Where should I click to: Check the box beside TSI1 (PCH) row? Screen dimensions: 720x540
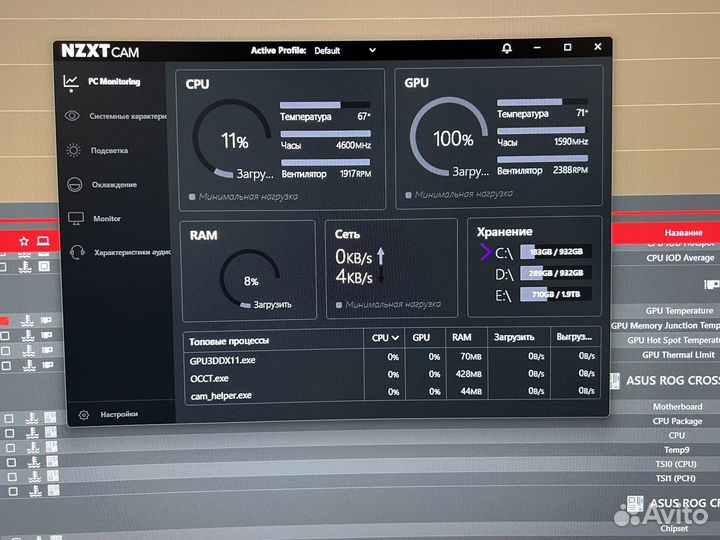pos(13,491)
